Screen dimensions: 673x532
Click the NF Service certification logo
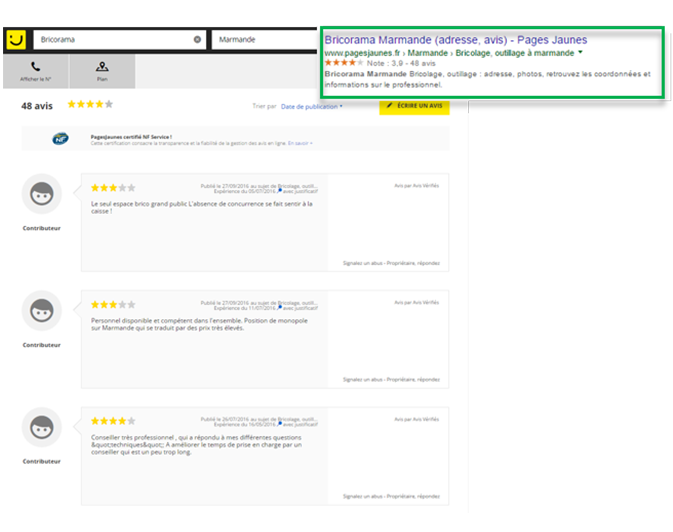[x=61, y=139]
